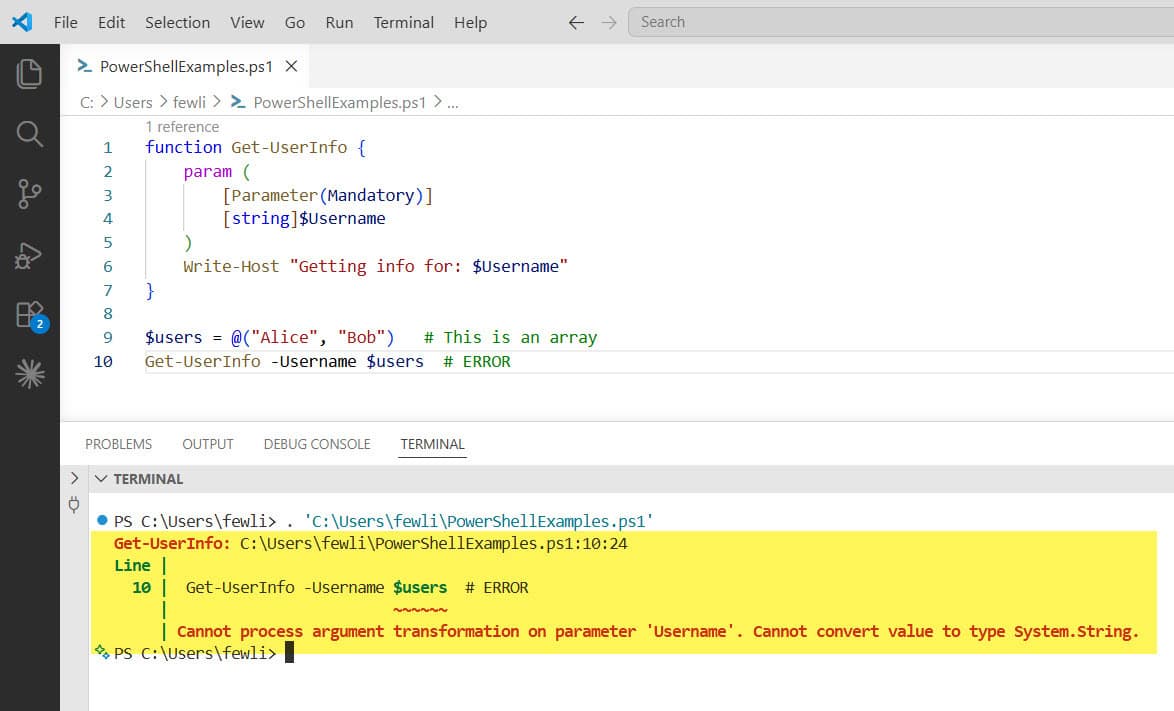This screenshot has width=1174, height=711.
Task: Click 'Get-UserInfo' in the function declaration
Action: coord(289,147)
